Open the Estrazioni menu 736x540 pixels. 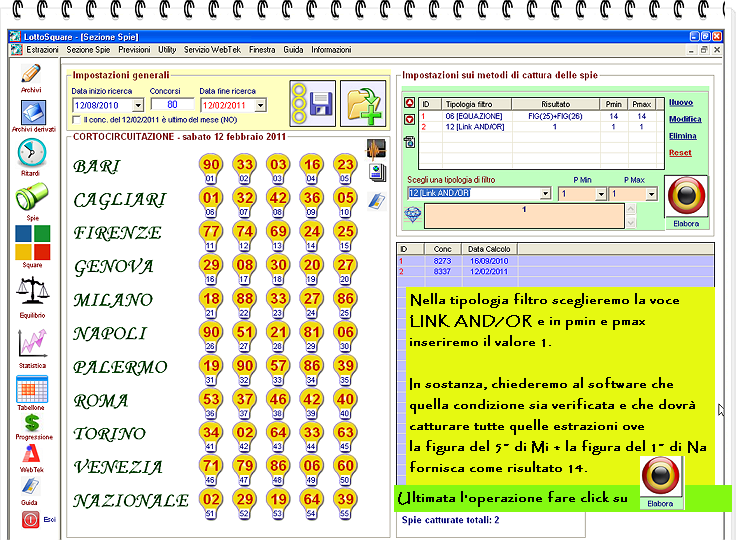42,50
